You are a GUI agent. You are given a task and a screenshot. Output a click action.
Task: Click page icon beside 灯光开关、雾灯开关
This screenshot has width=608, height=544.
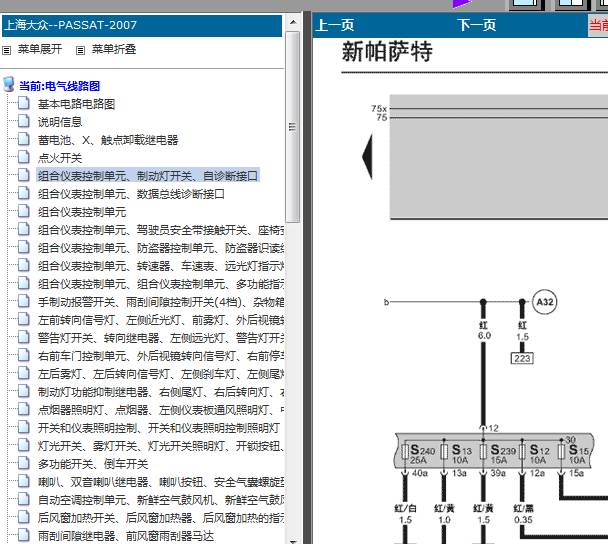[24, 445]
